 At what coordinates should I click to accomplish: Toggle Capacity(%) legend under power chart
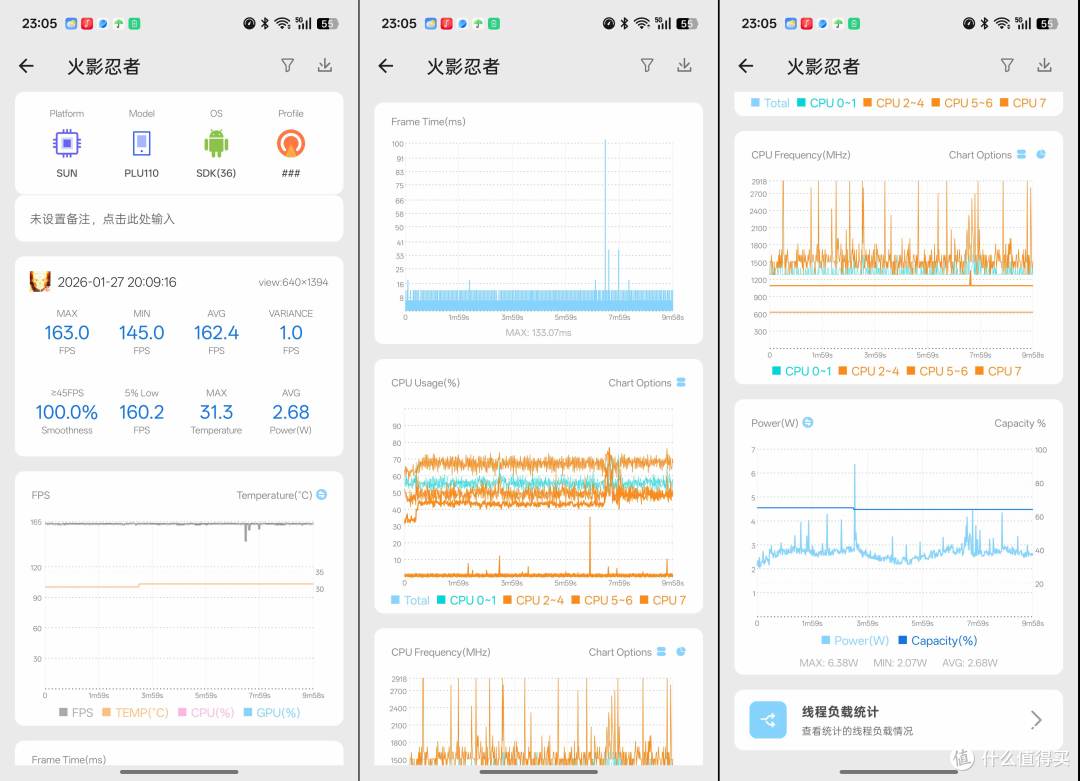(937, 641)
